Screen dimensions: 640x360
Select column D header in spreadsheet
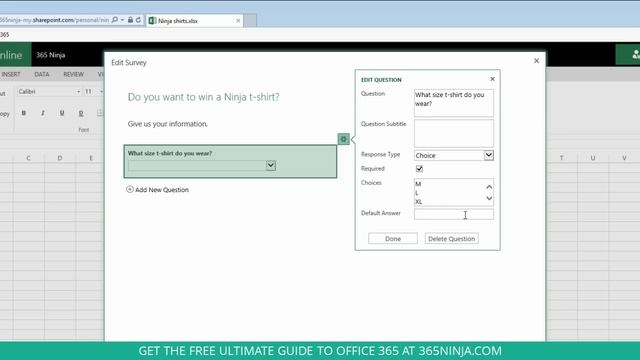(x=60, y=158)
